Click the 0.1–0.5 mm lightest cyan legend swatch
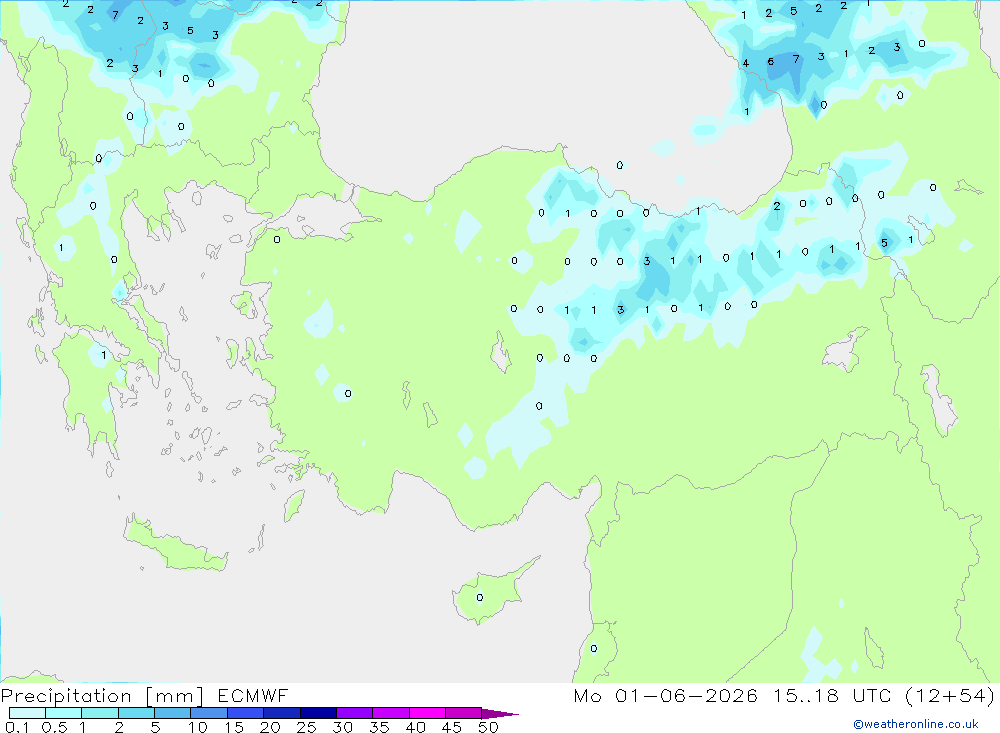The image size is (1000, 733). click(27, 713)
